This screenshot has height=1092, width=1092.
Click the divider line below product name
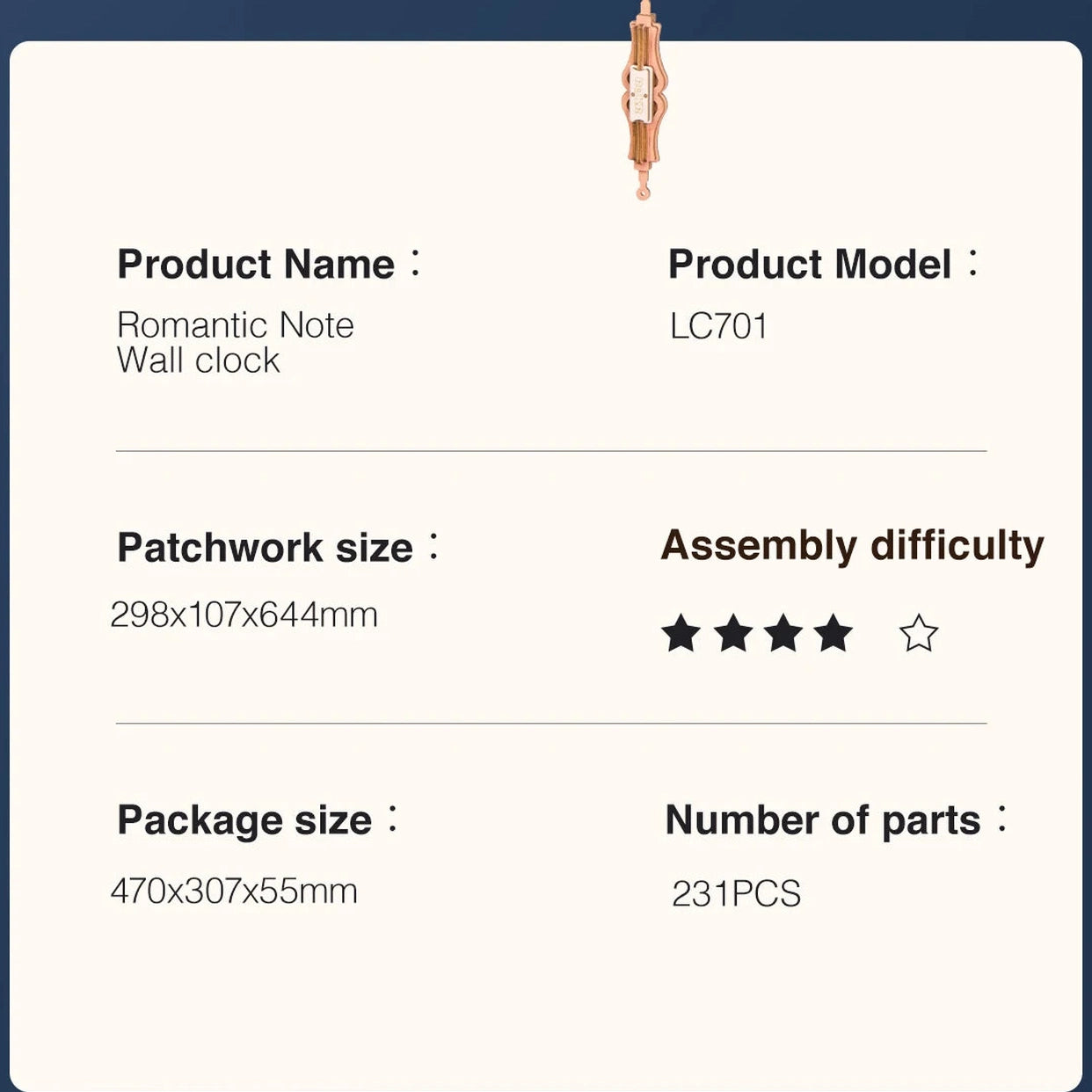(x=550, y=451)
